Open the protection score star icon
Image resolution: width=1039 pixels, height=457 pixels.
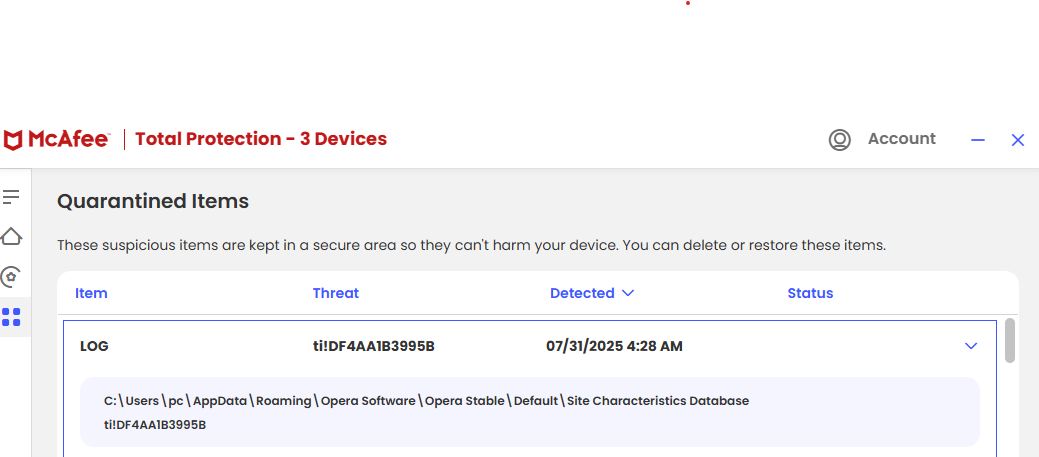point(10,277)
